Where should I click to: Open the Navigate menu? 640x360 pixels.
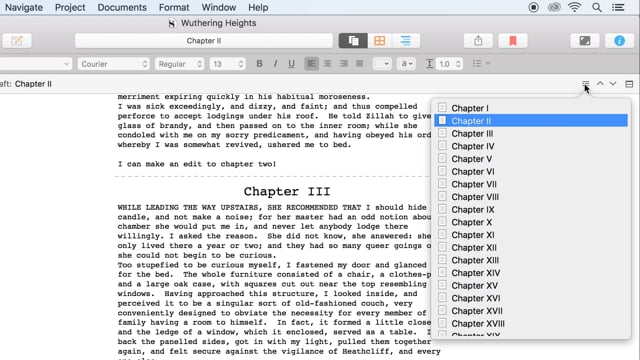click(x=24, y=7)
